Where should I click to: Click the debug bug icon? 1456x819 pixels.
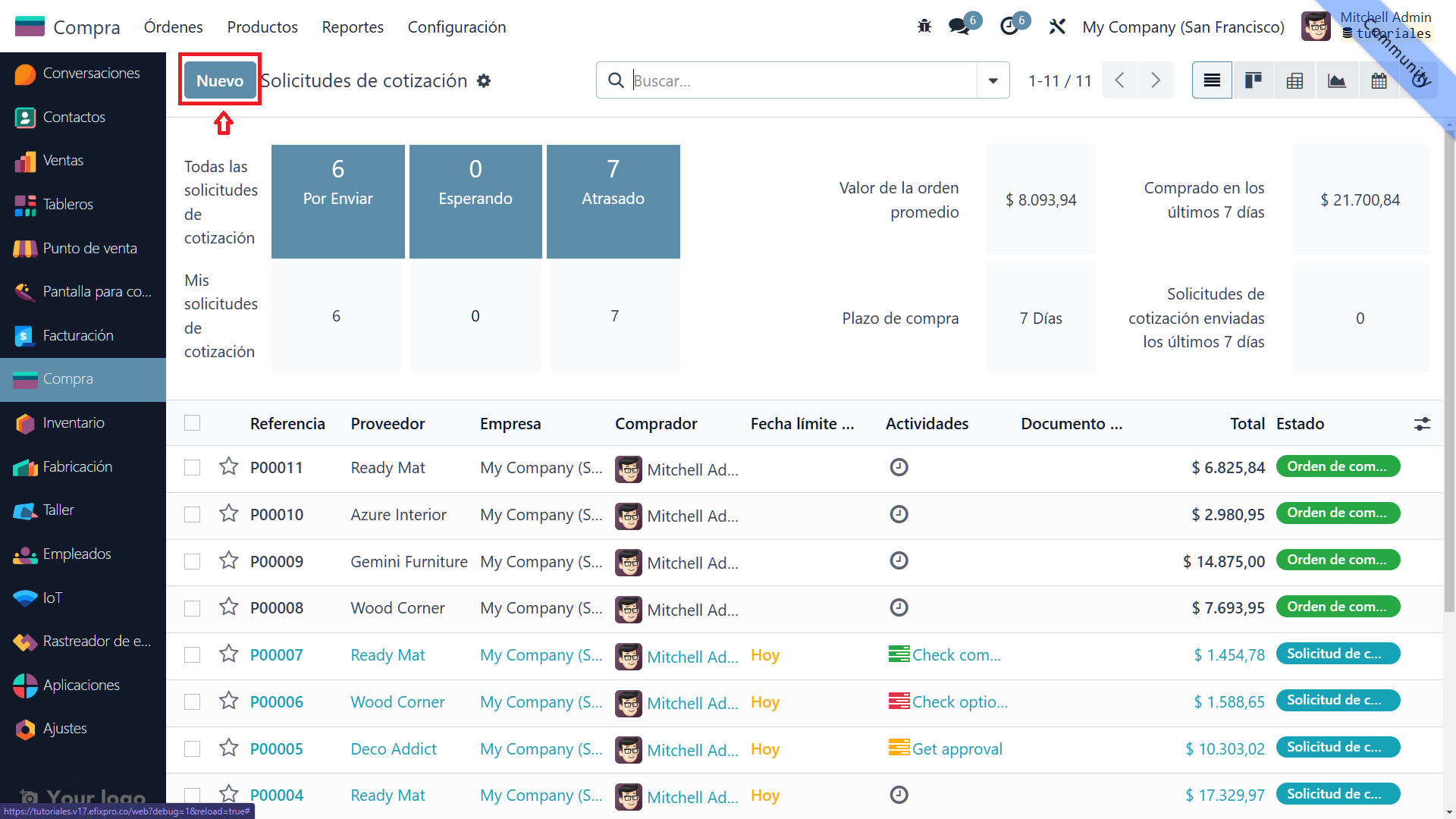(924, 27)
